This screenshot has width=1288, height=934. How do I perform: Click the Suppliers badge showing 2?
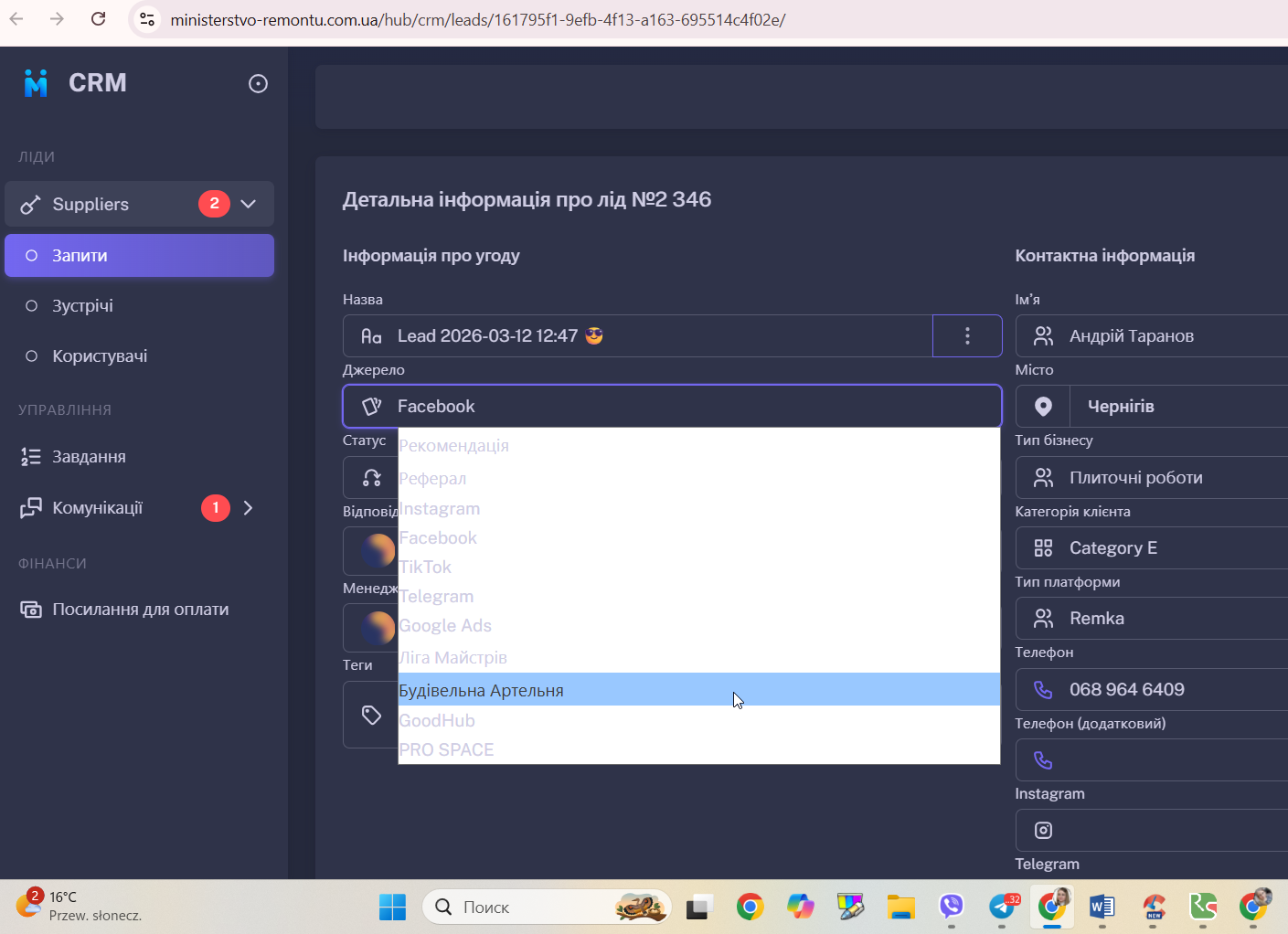[x=214, y=203]
